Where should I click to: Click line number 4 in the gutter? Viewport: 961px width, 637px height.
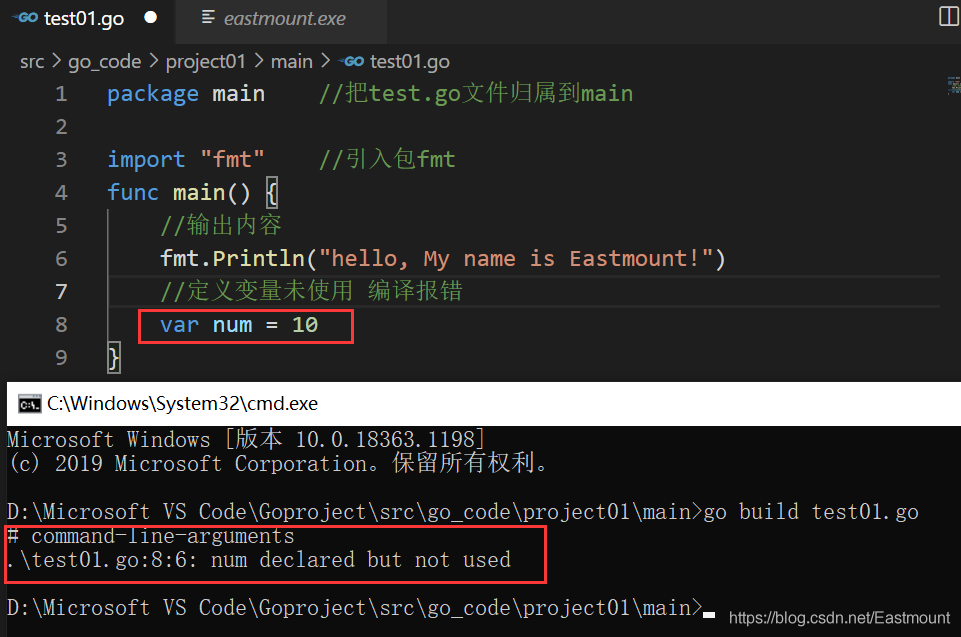pos(61,193)
